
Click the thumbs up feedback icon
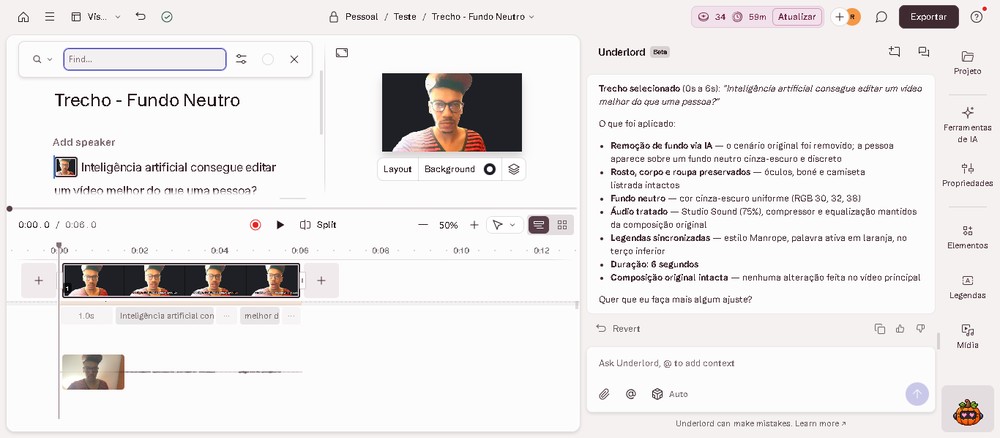[x=900, y=328]
